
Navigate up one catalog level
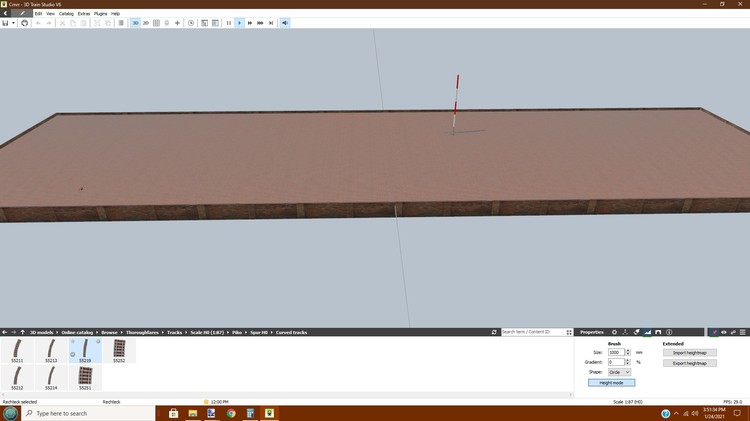click(x=24, y=332)
